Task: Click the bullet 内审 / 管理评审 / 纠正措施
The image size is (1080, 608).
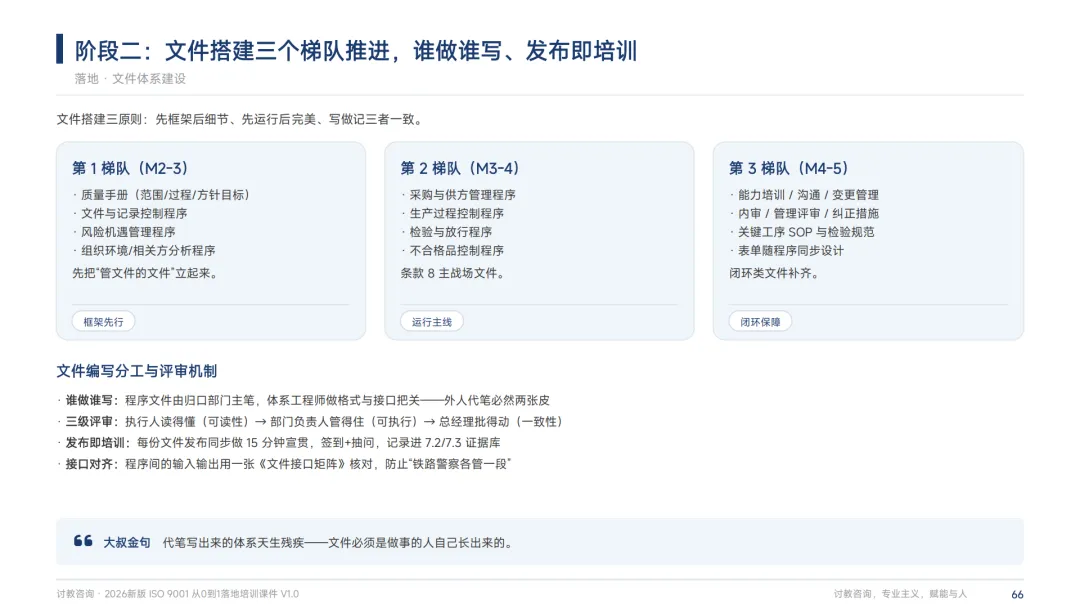Action: pos(804,213)
